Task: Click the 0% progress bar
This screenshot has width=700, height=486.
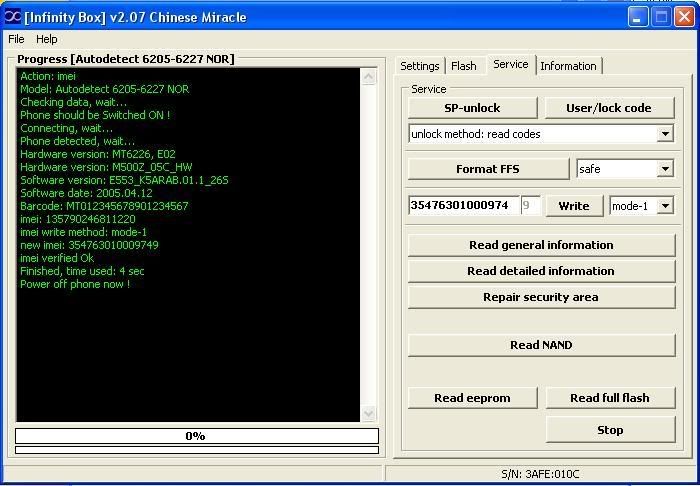Action: (196, 436)
